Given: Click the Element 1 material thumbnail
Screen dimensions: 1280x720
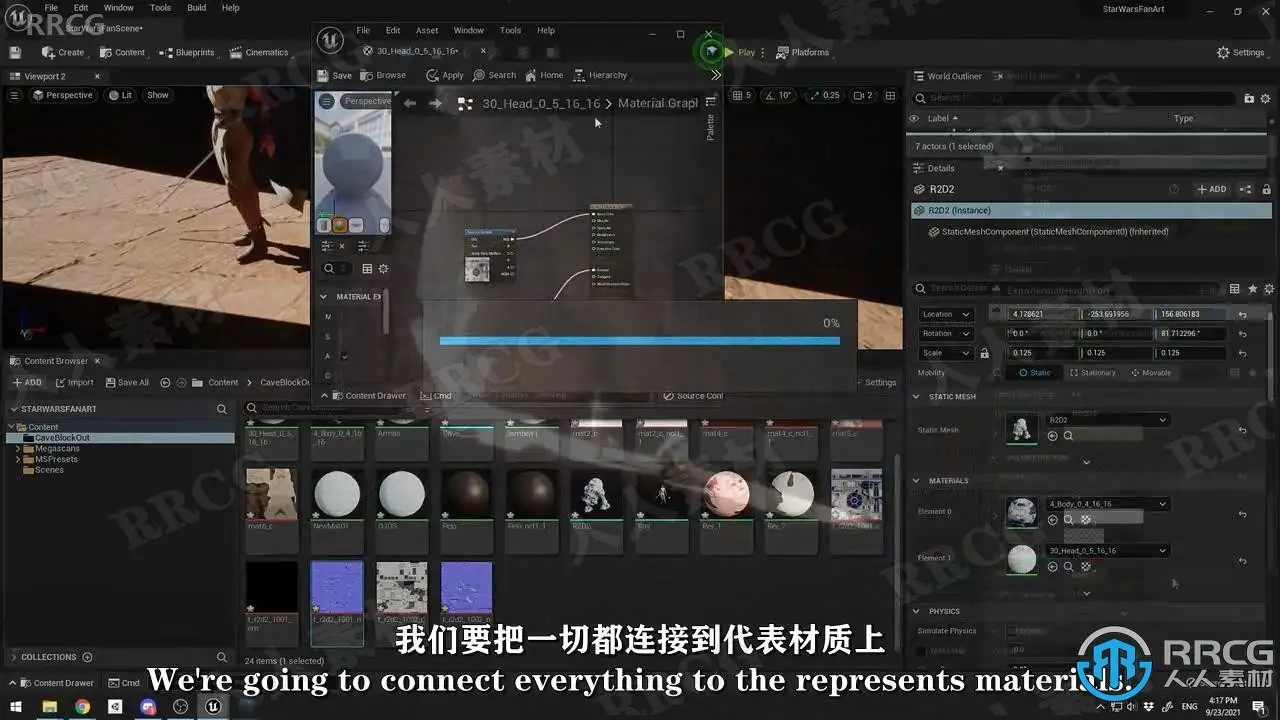Looking at the screenshot, I should [x=1022, y=558].
